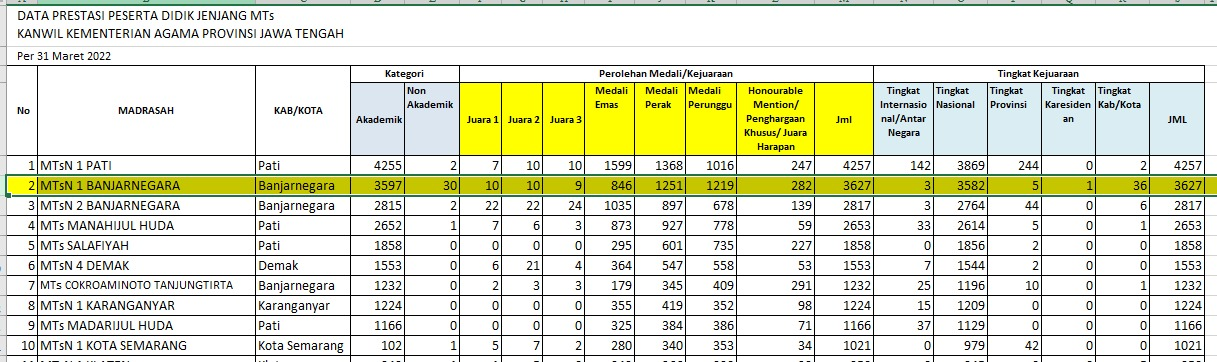
Task: Select Tingkat Nasional value 3869
Action: pyautogui.click(x=959, y=165)
